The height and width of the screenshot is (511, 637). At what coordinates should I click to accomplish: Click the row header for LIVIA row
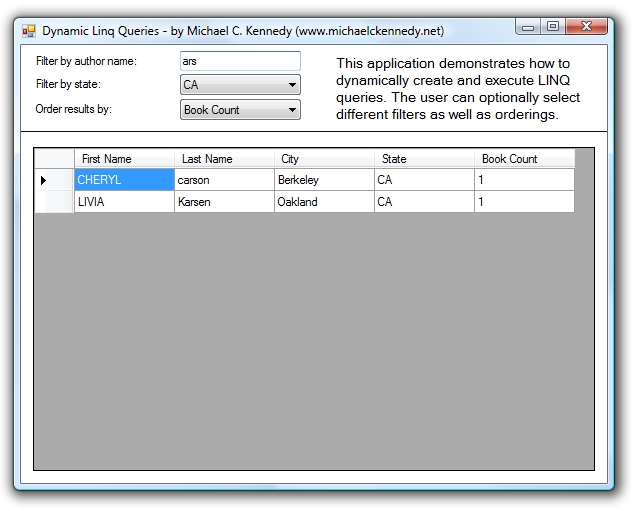54,202
